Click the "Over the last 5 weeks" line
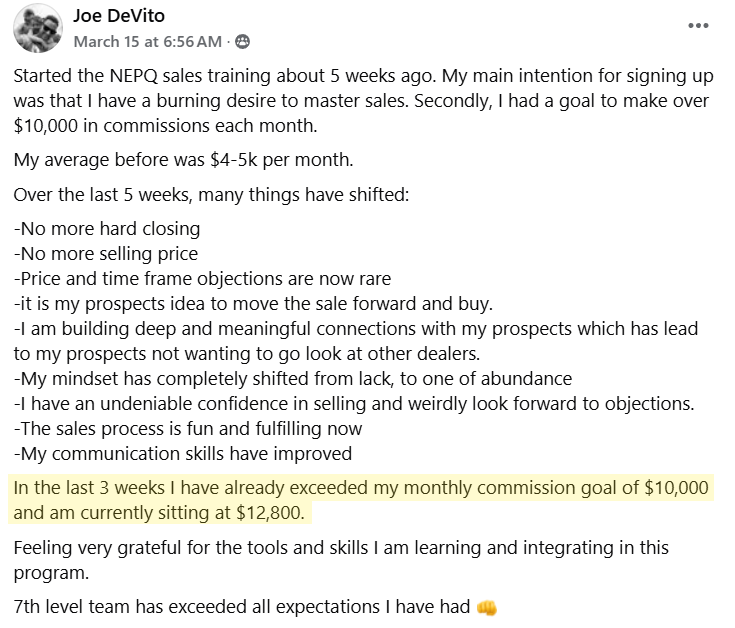 (x=211, y=194)
